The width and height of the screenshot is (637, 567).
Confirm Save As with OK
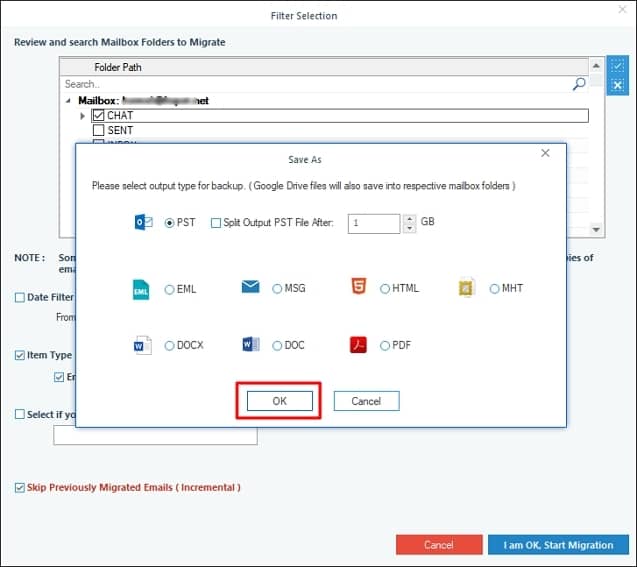pyautogui.click(x=280, y=401)
